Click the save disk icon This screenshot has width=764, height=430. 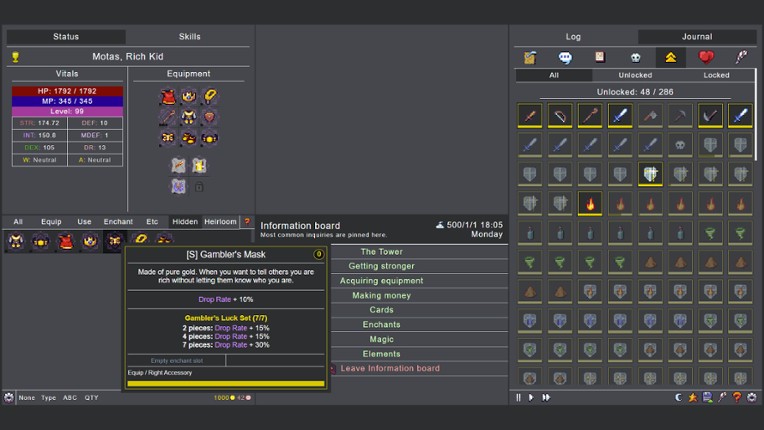point(707,397)
